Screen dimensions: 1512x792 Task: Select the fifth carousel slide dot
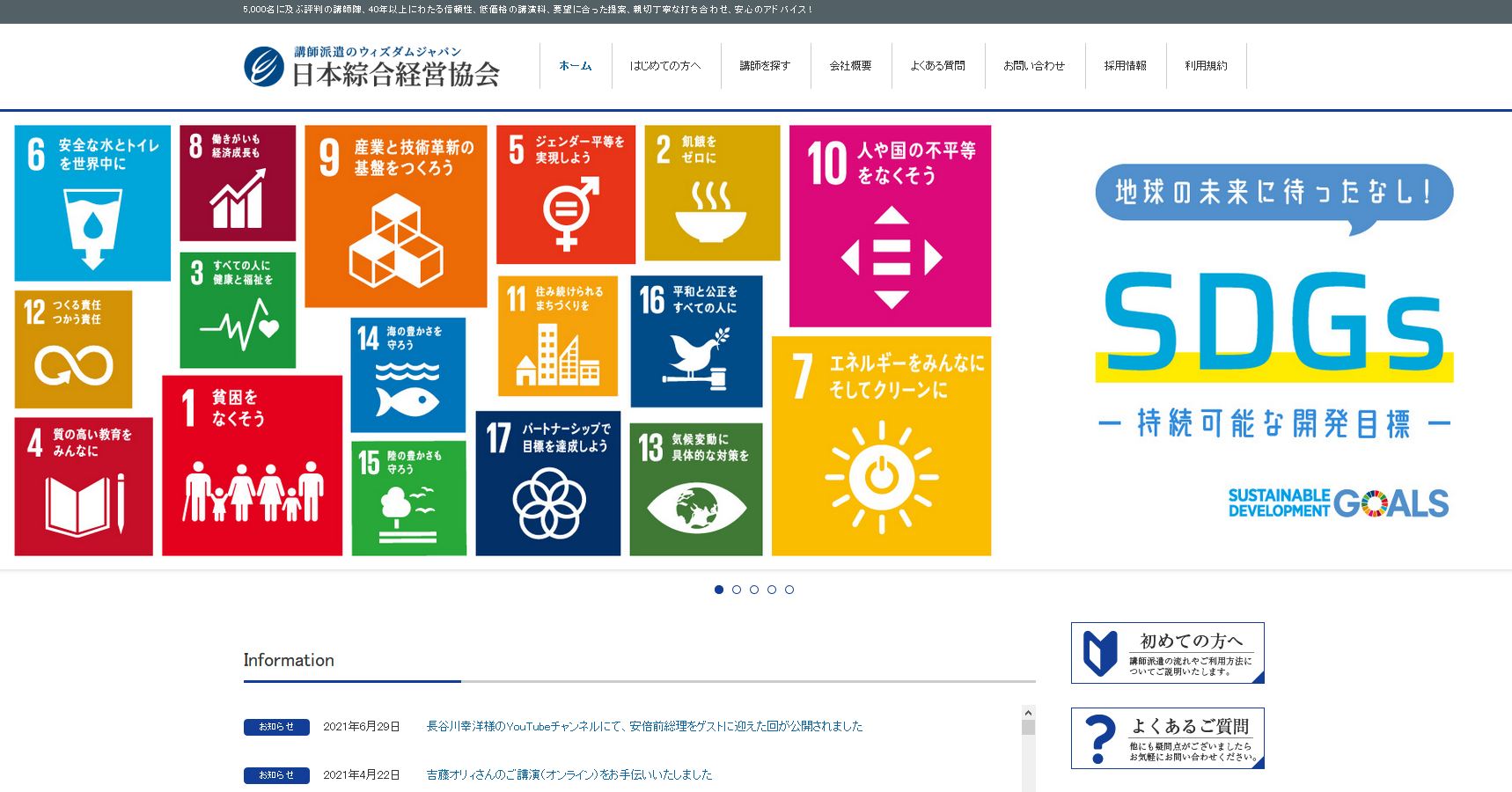(x=789, y=590)
